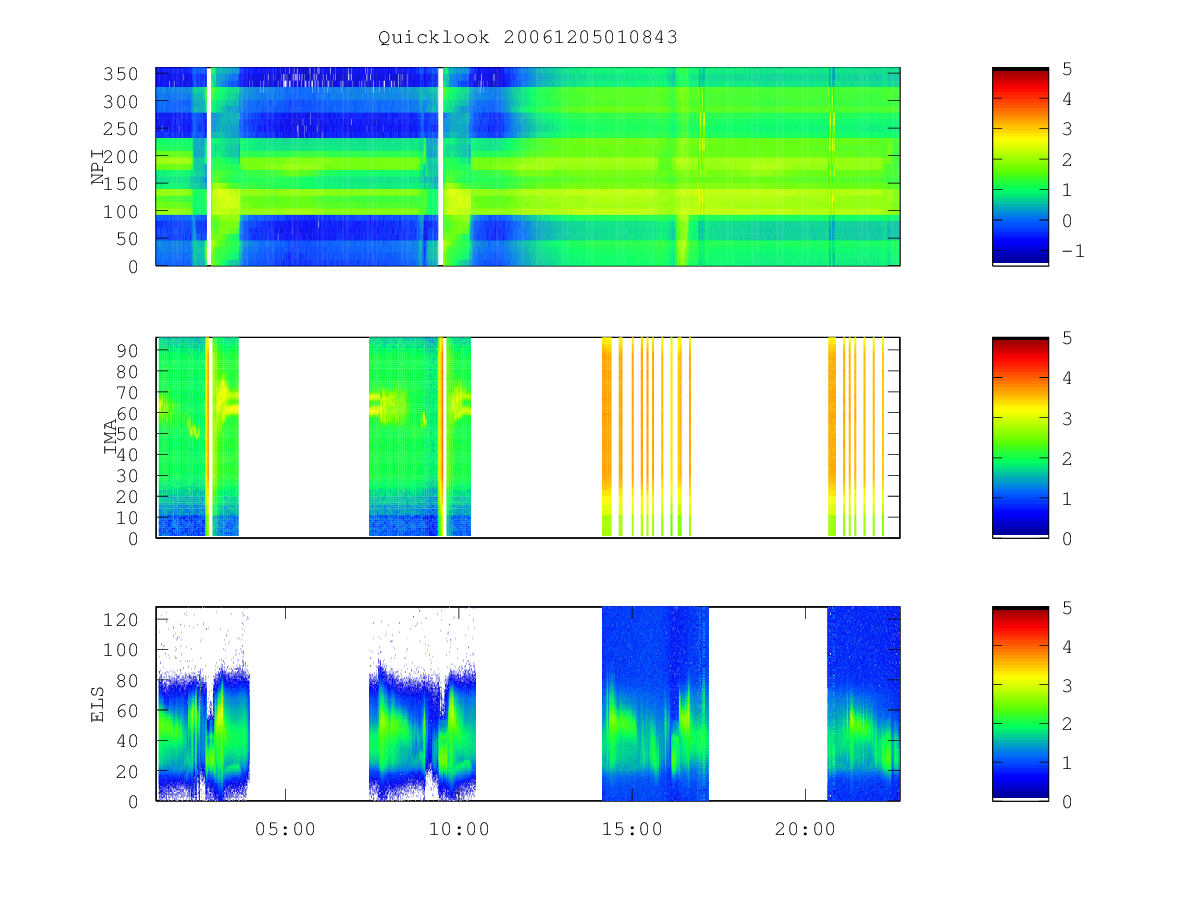Image resolution: width=1200 pixels, height=900 pixels.
Task: Click the 3 label on NPI color bar
Action: [1066, 130]
